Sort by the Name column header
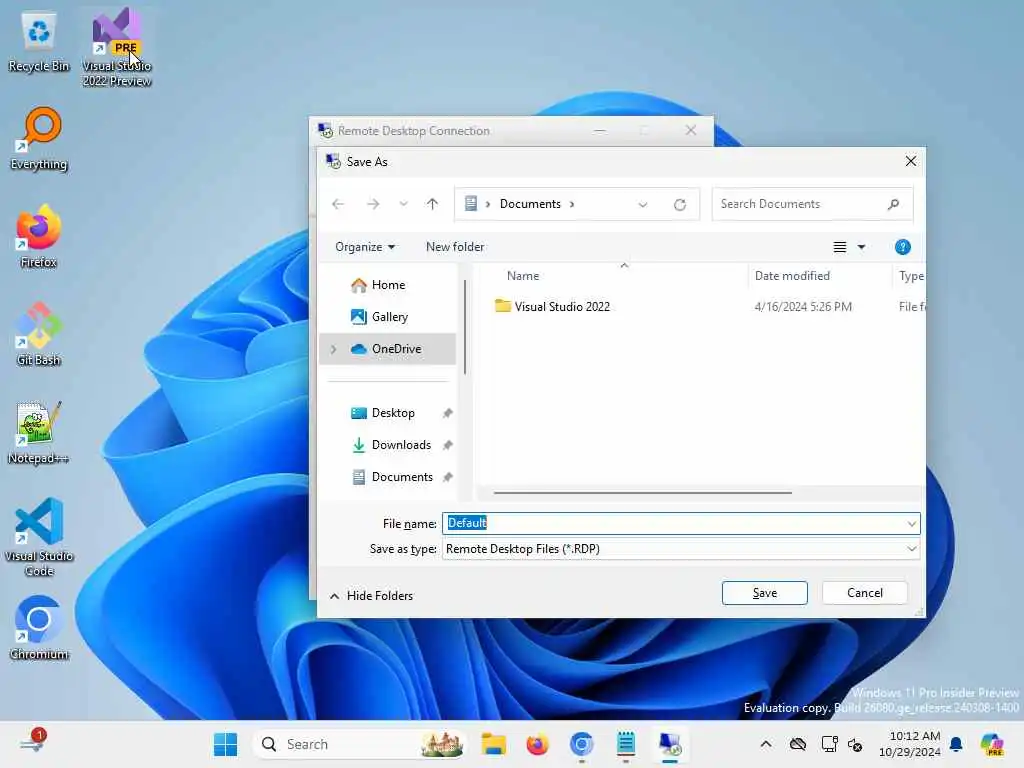This screenshot has width=1024, height=768. click(523, 276)
